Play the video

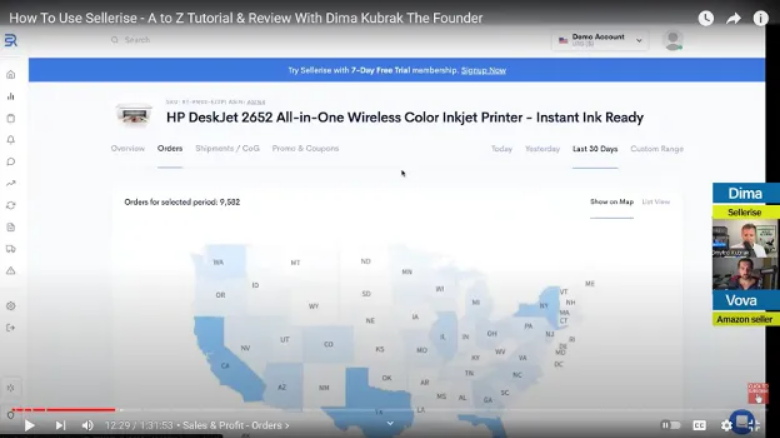click(29, 426)
